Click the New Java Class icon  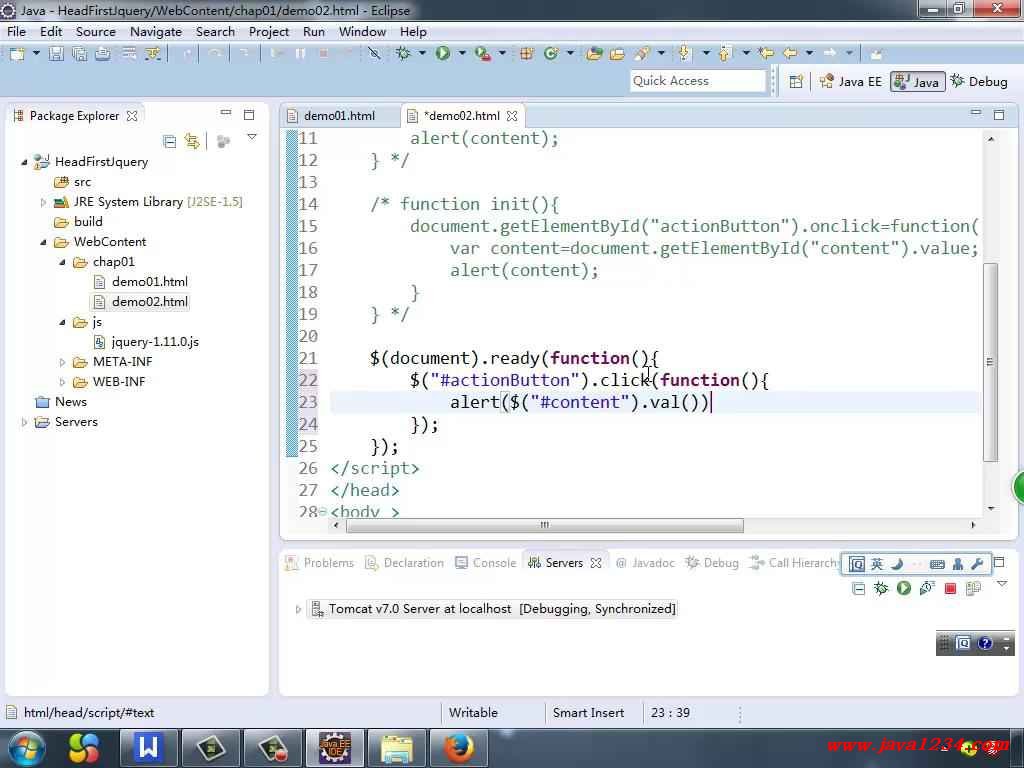551,54
